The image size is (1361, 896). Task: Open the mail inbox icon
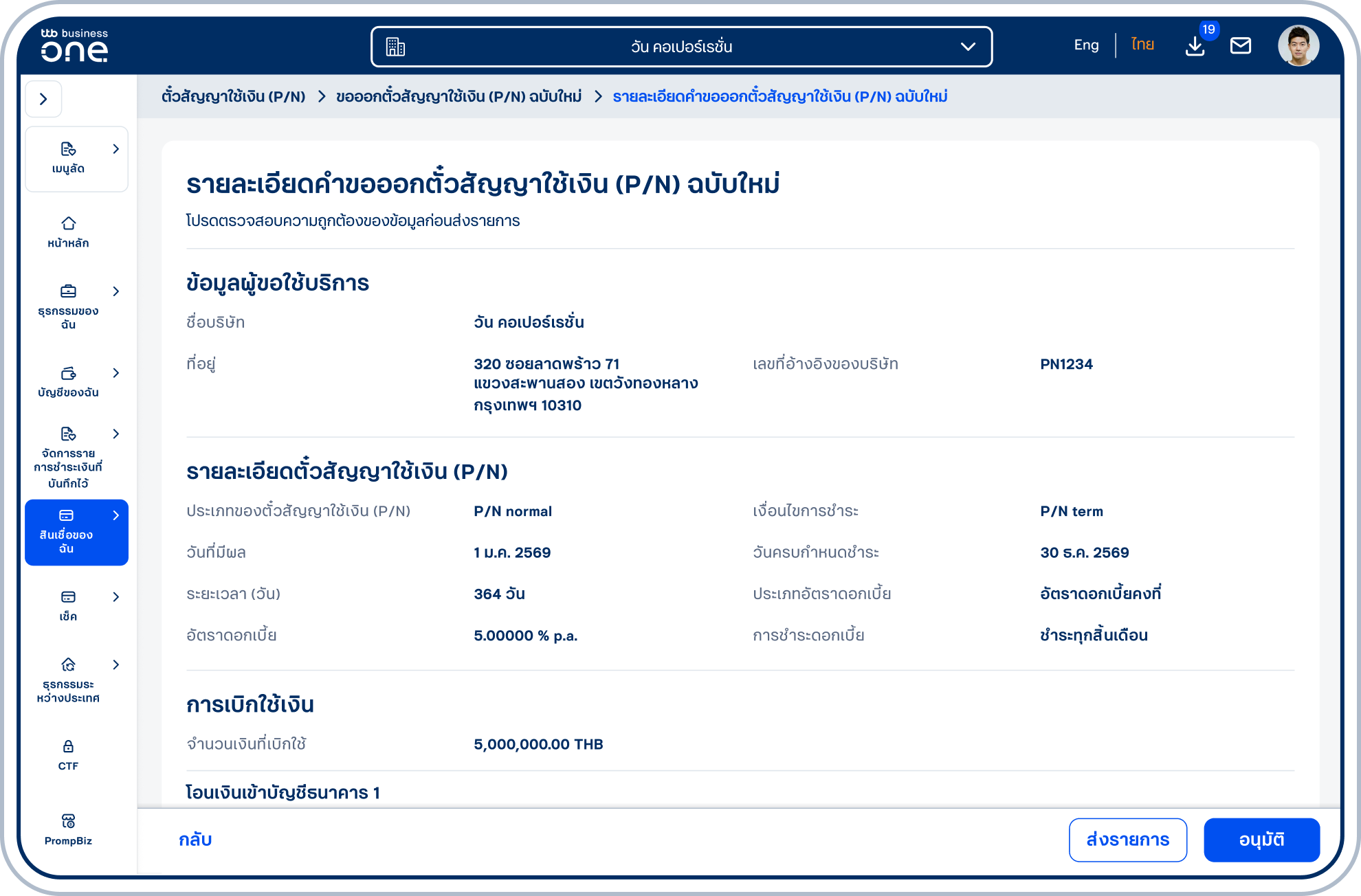[1241, 46]
